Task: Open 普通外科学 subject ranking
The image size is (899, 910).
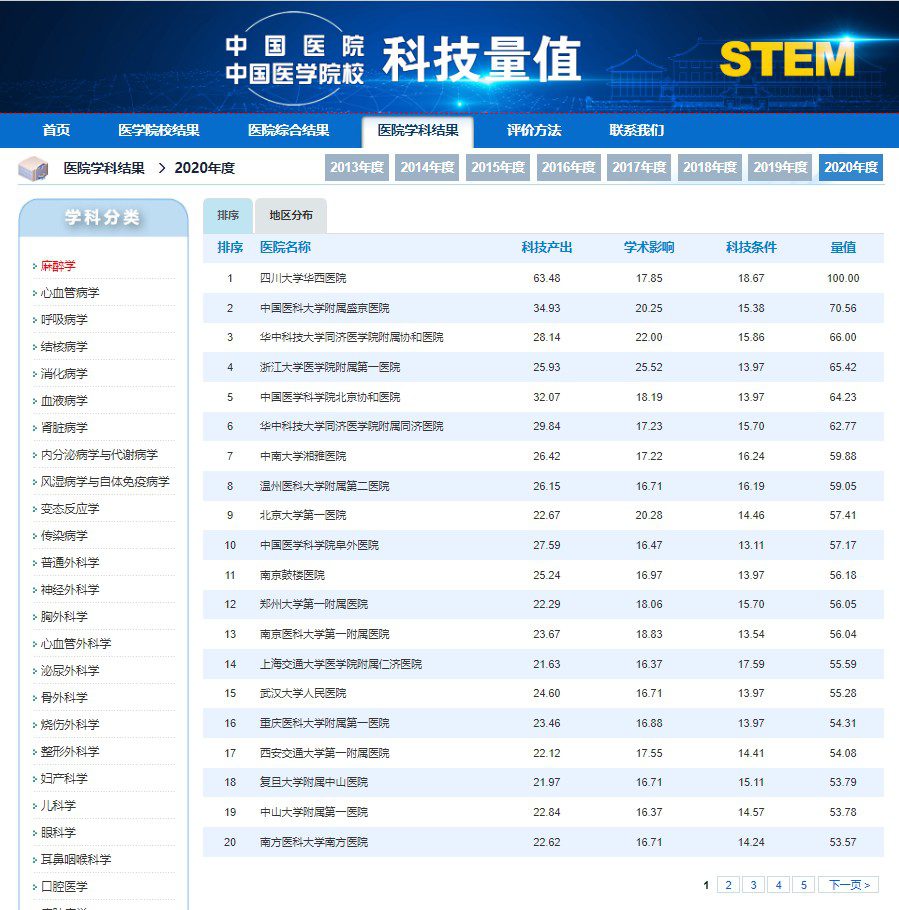Action: [70, 562]
